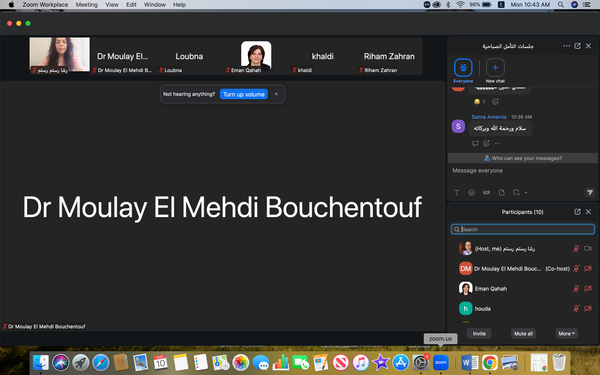Open Wi-Fi status menu

[460, 5]
